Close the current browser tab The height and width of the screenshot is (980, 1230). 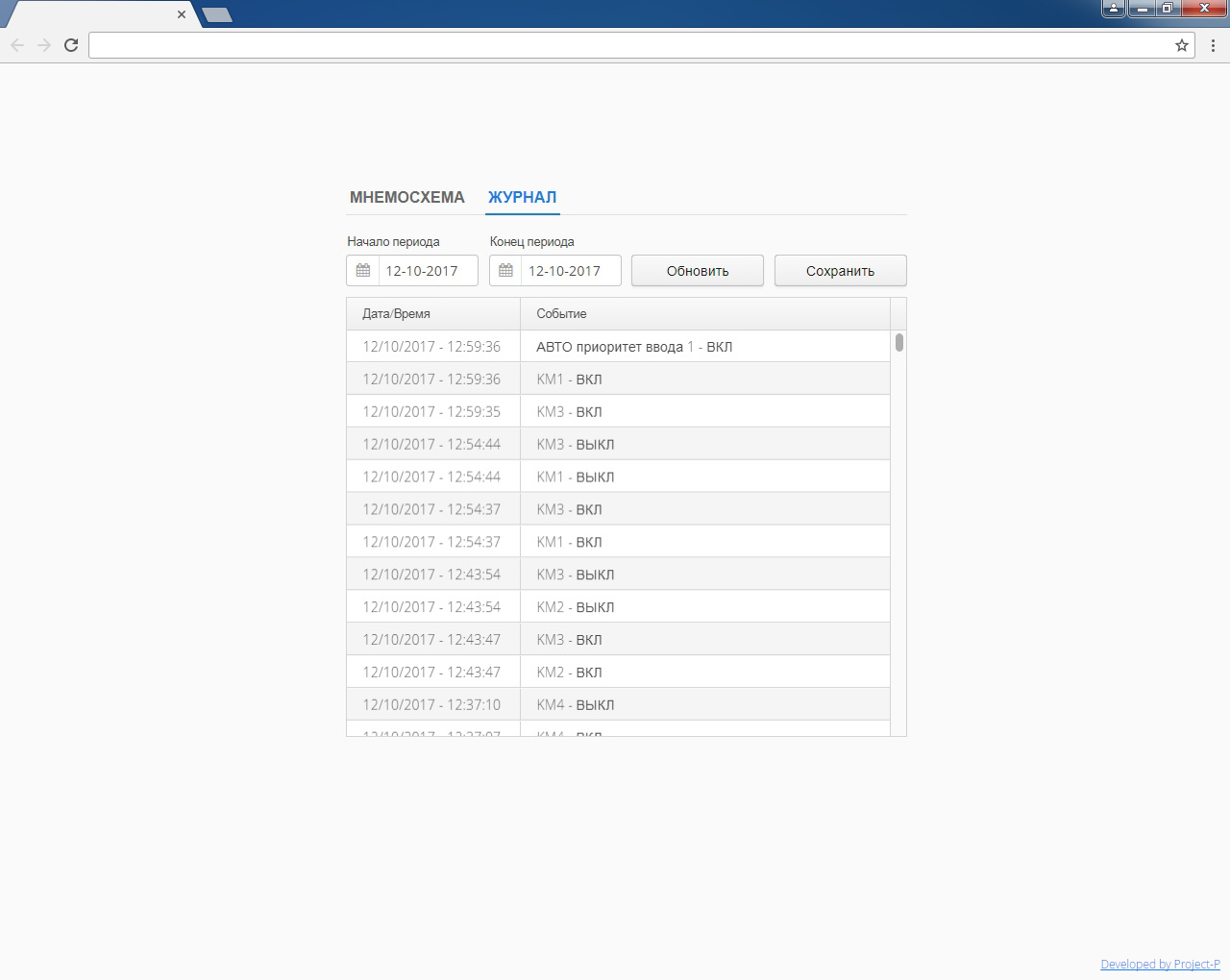[182, 14]
